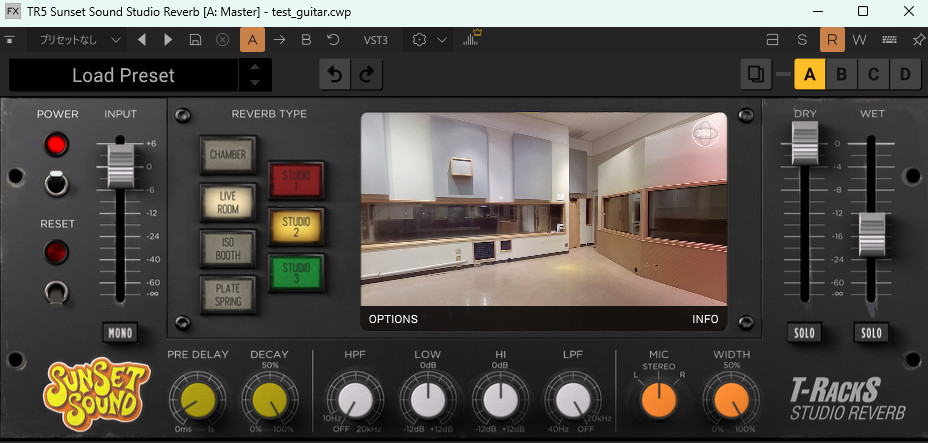
Task: Click the HI EQ knob
Action: tap(501, 400)
